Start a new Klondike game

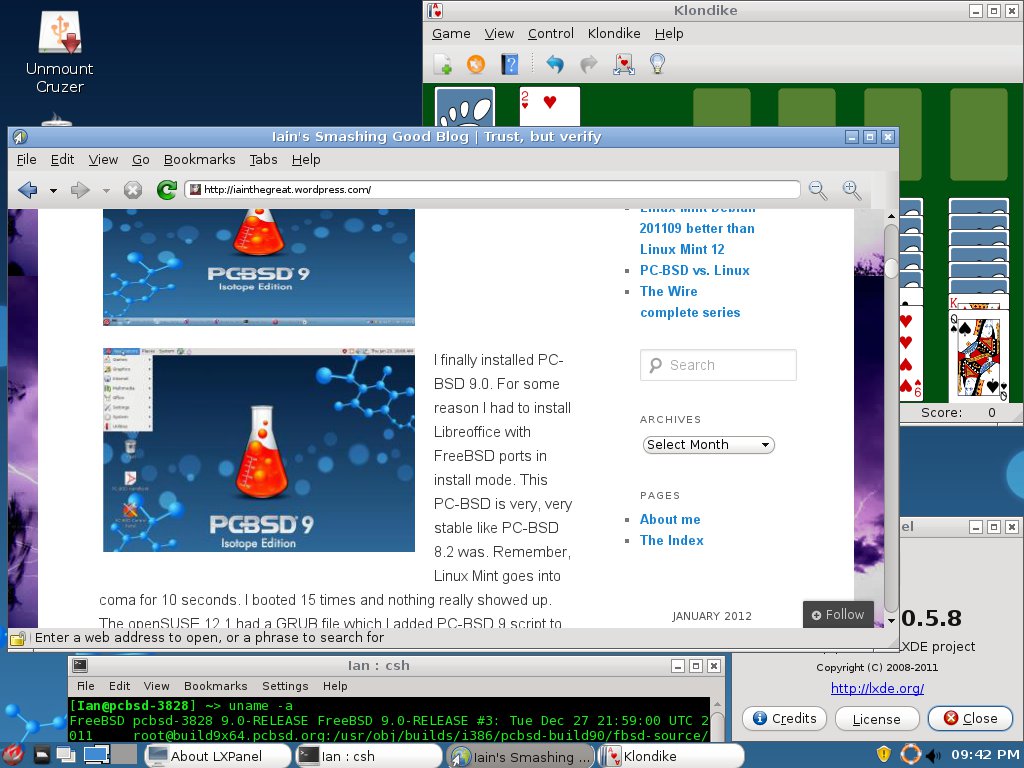[x=443, y=63]
